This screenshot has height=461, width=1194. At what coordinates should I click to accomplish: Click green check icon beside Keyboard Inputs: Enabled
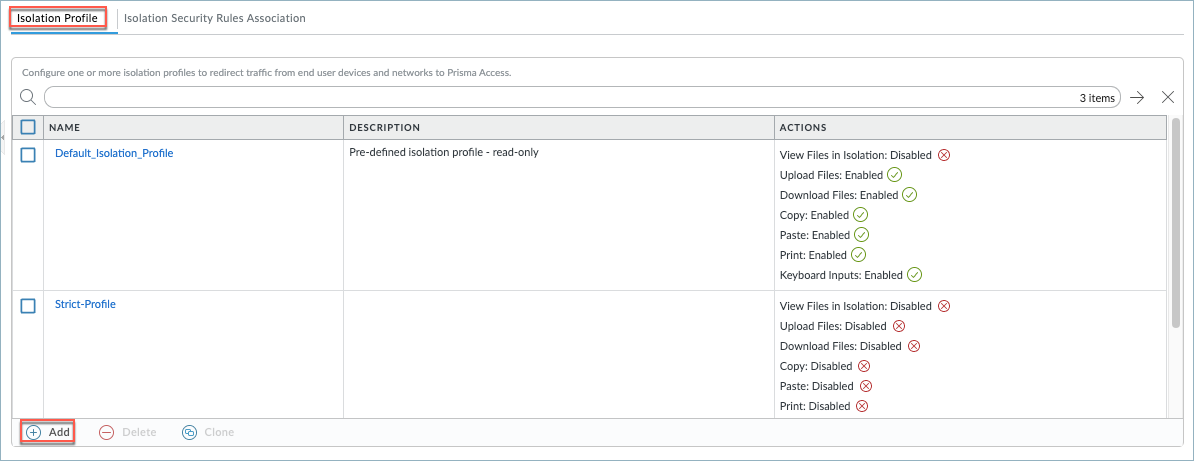pyautogui.click(x=914, y=275)
